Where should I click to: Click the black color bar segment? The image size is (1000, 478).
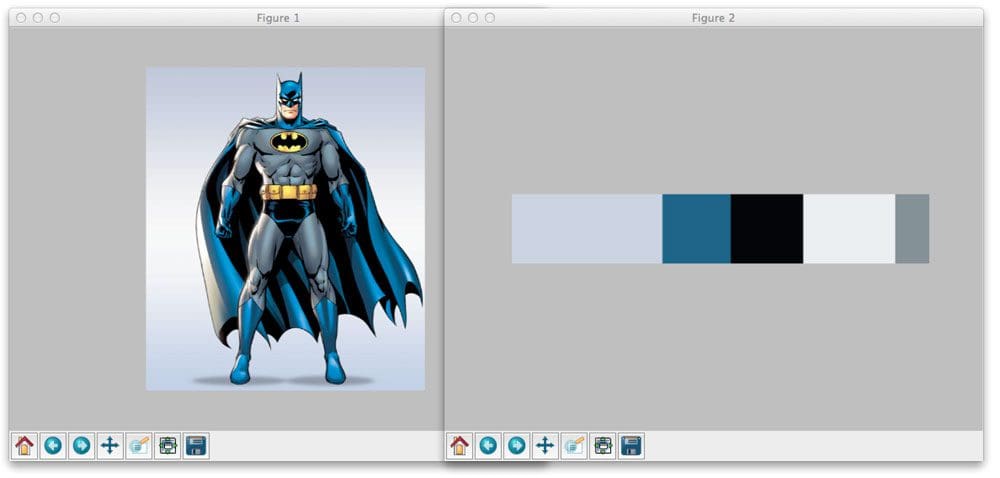click(x=766, y=229)
